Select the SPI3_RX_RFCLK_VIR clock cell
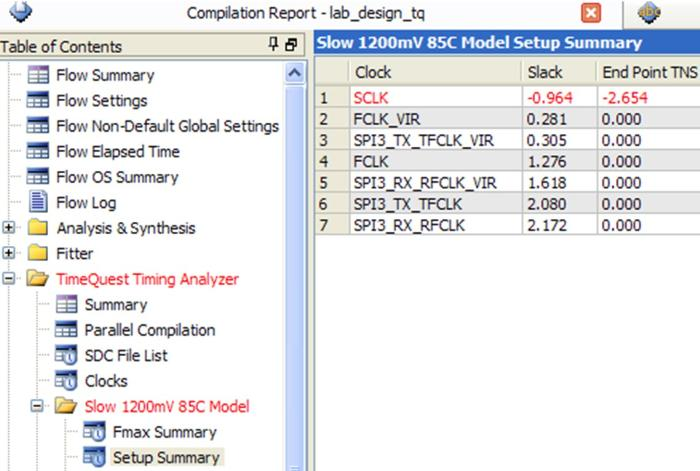Viewport: 700px width, 471px height. click(x=436, y=183)
